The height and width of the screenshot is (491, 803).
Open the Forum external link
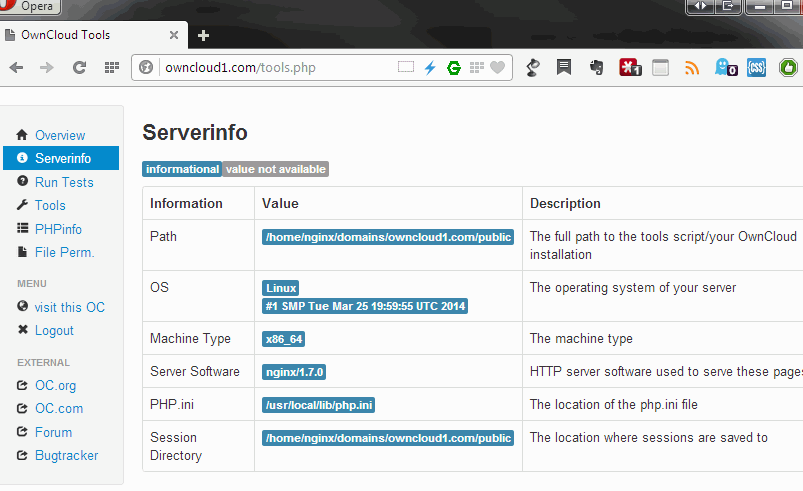[53, 432]
